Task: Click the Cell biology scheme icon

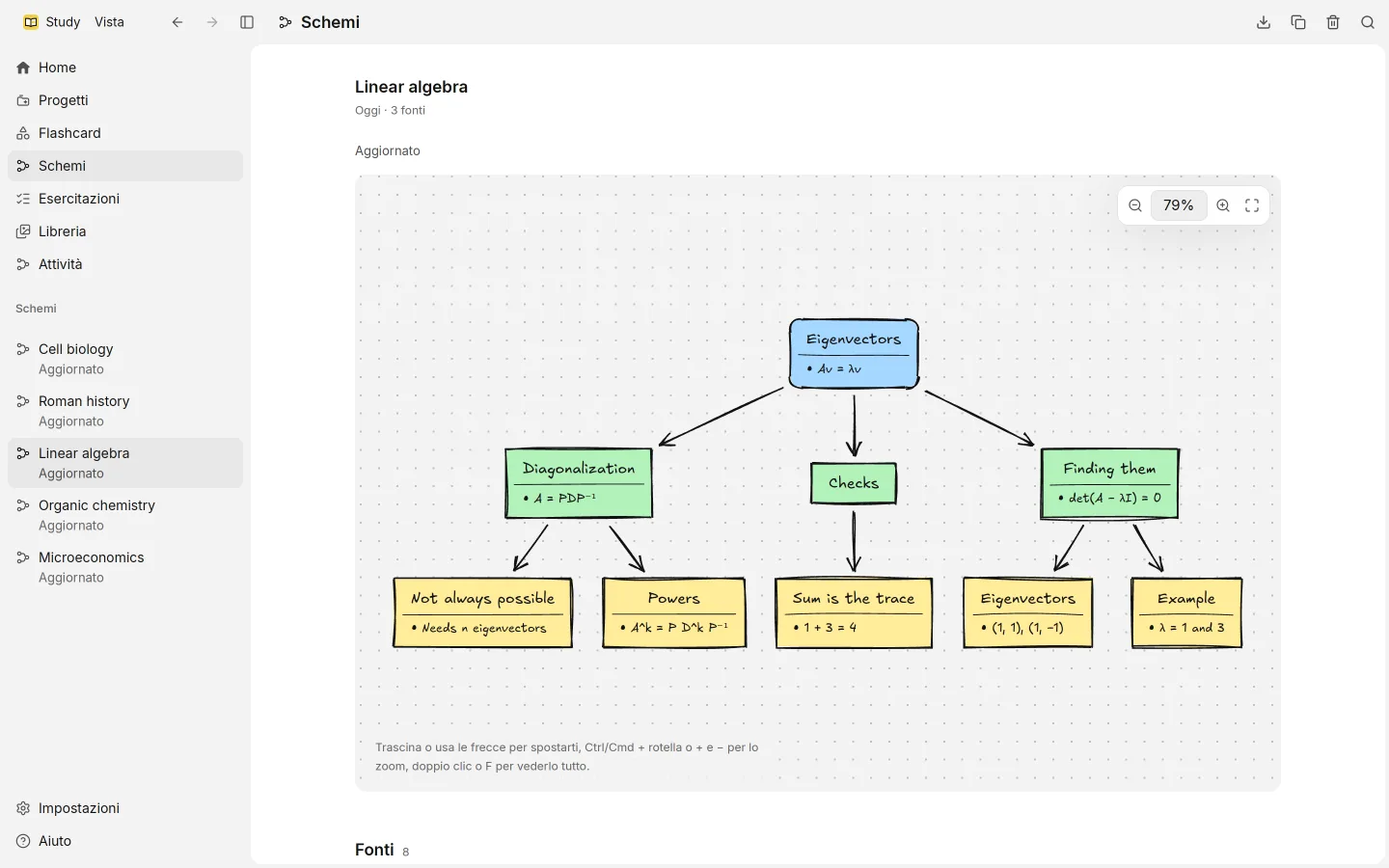Action: [x=23, y=349]
